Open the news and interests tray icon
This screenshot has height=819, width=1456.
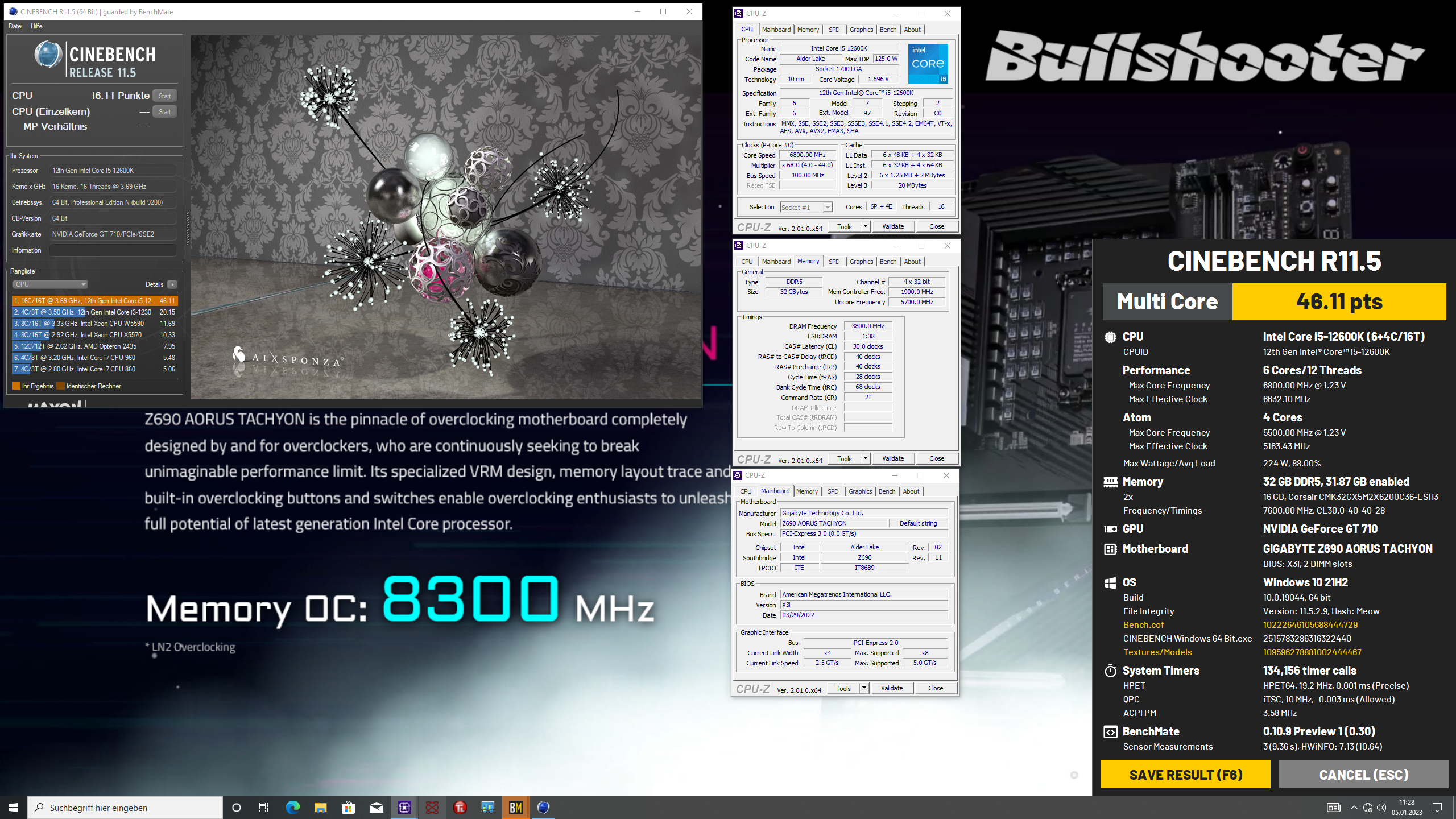1333,808
